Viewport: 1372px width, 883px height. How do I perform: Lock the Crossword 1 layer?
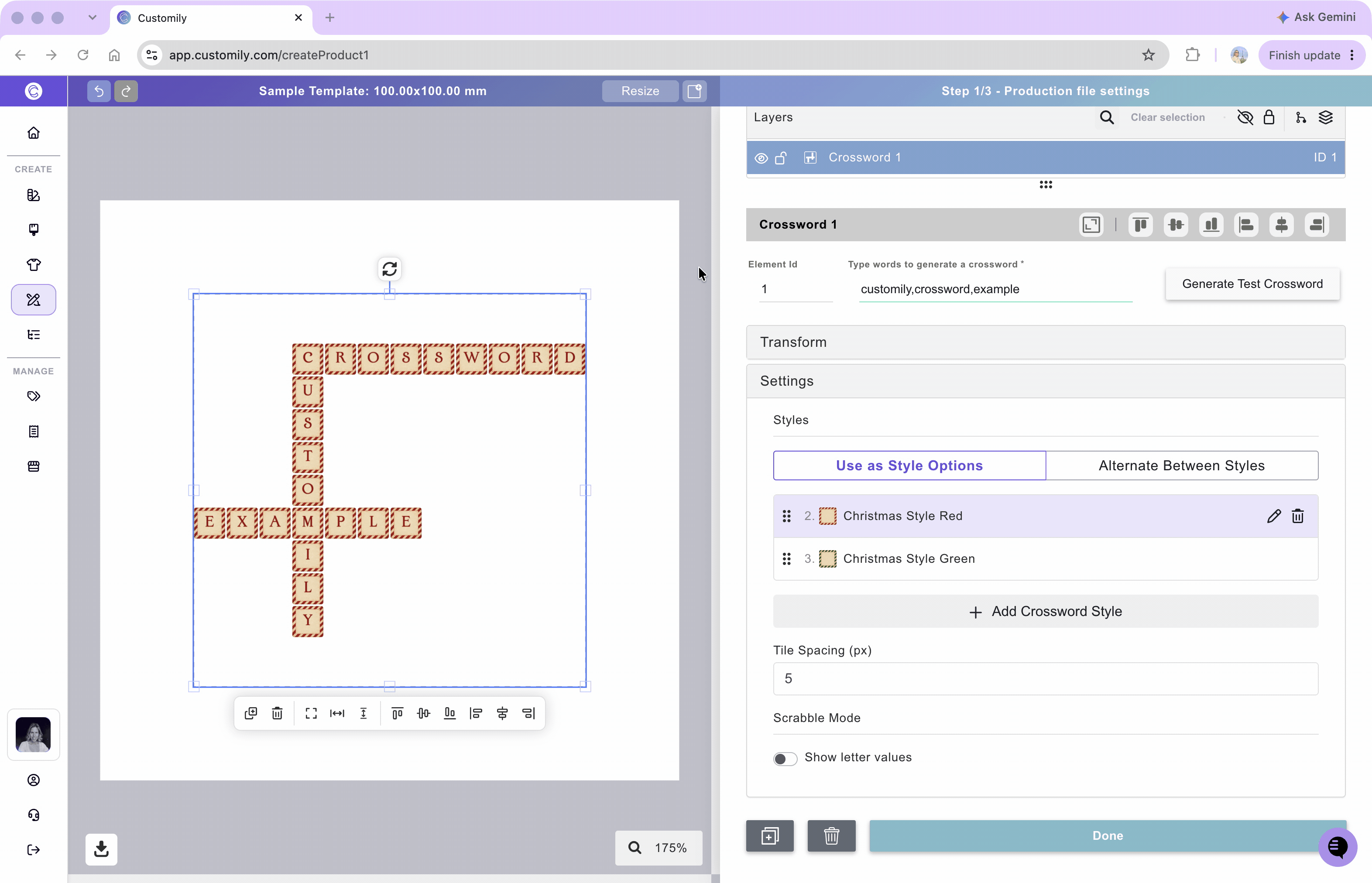click(781, 157)
